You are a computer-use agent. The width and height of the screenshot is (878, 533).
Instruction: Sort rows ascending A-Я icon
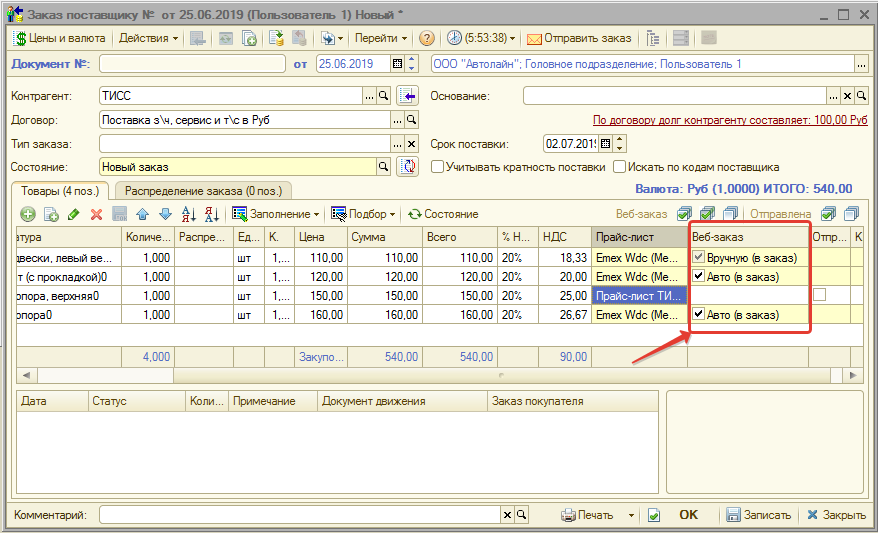[x=189, y=214]
